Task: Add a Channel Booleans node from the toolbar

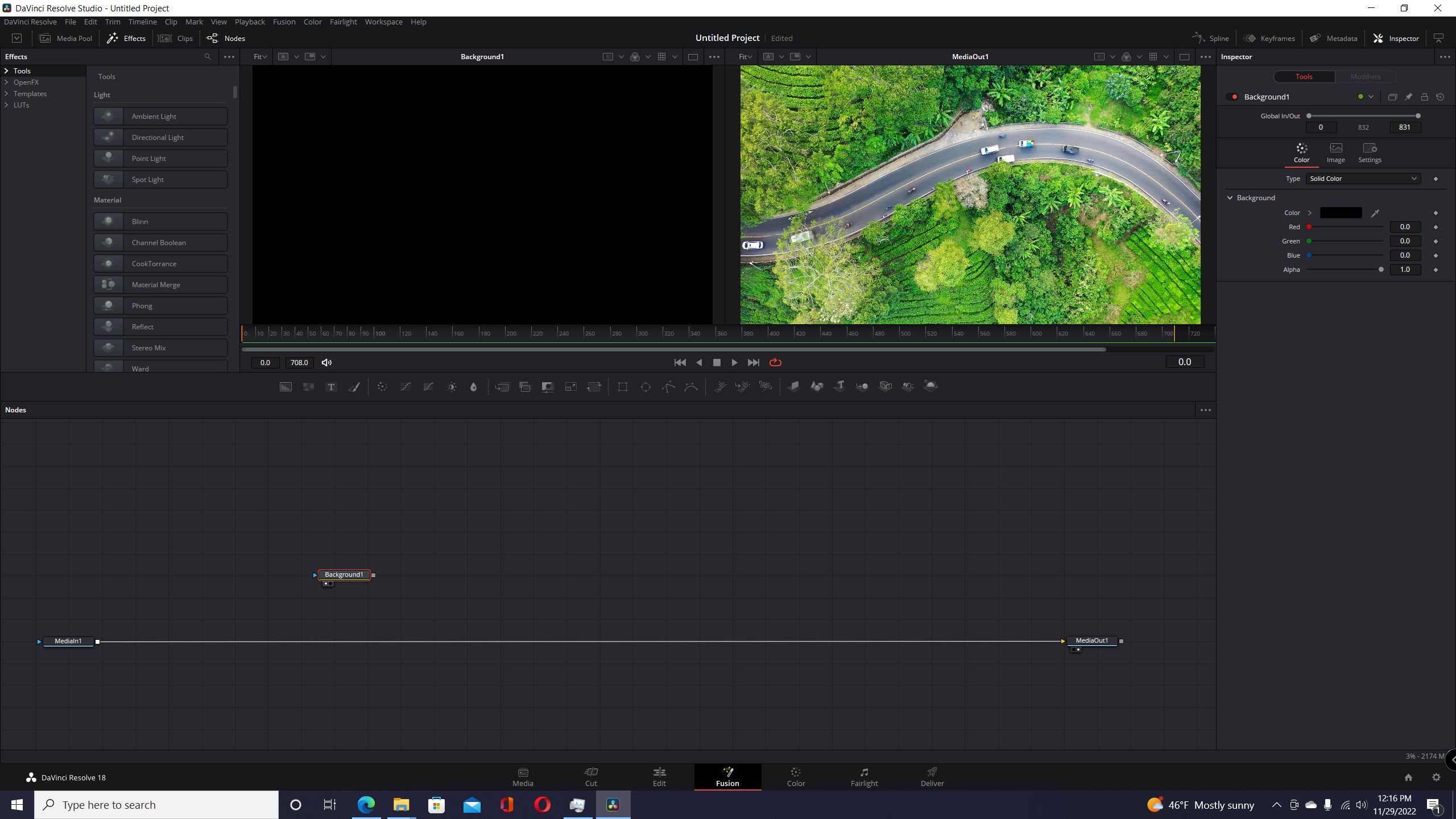Action: click(525, 387)
